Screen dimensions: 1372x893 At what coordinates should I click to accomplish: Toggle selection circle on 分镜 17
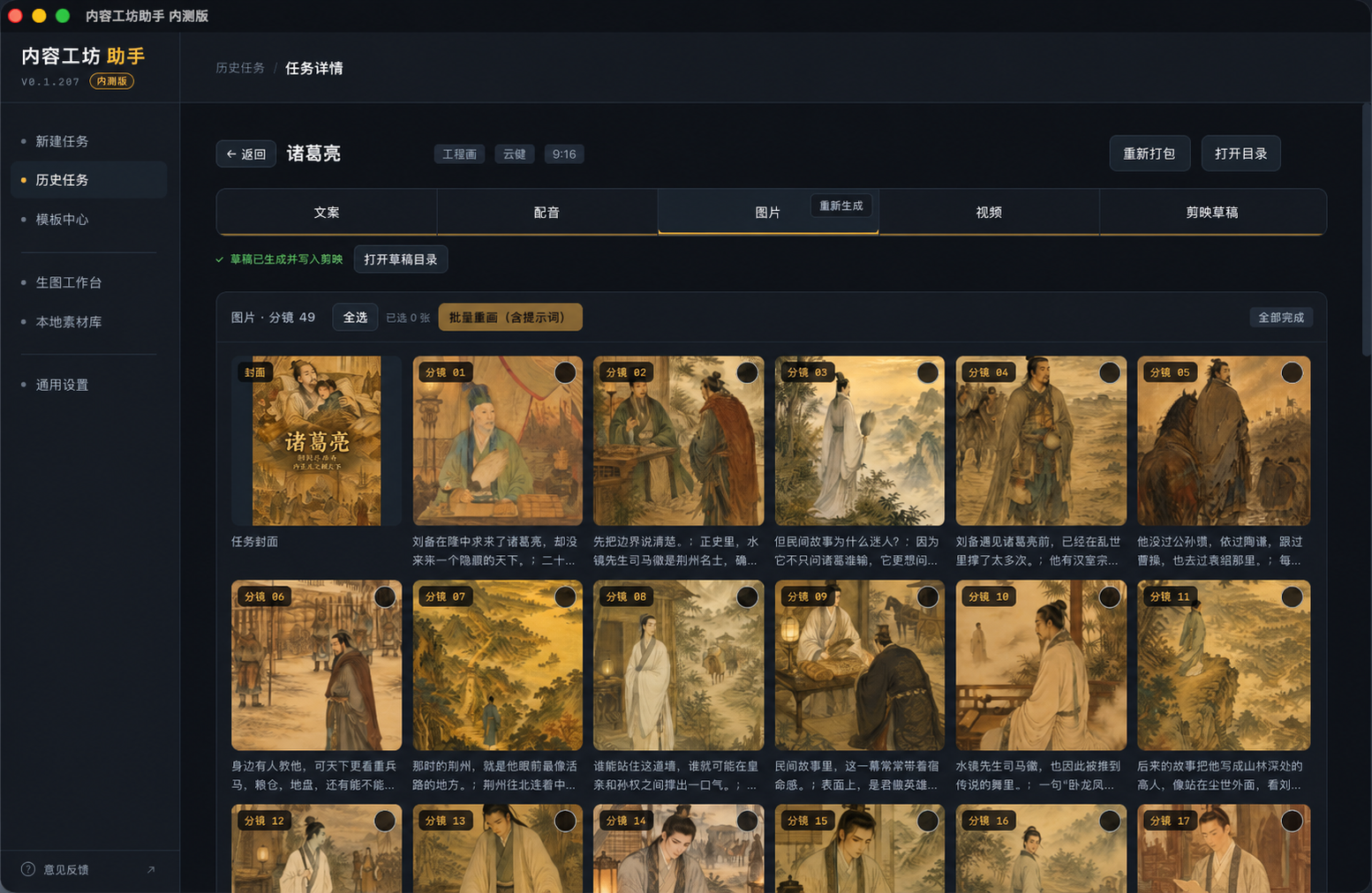(x=1292, y=821)
